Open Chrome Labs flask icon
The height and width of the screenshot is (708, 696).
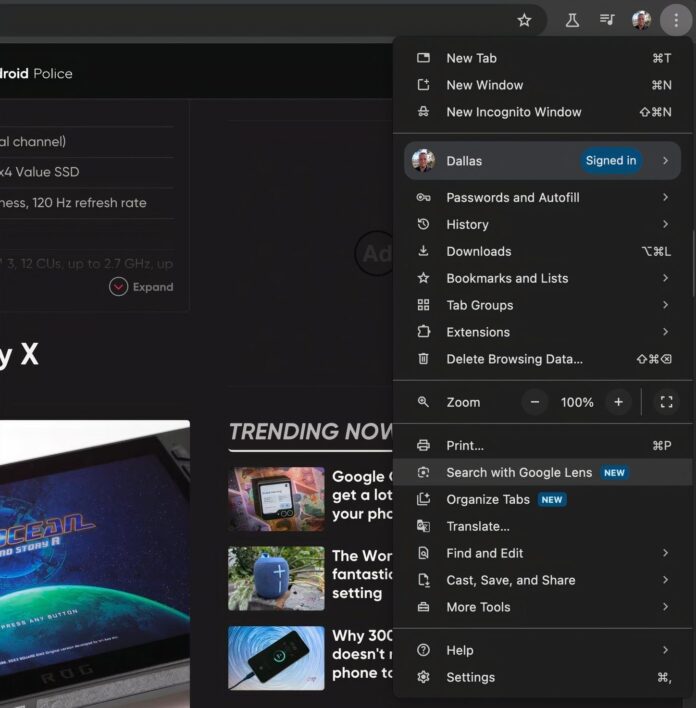572,20
